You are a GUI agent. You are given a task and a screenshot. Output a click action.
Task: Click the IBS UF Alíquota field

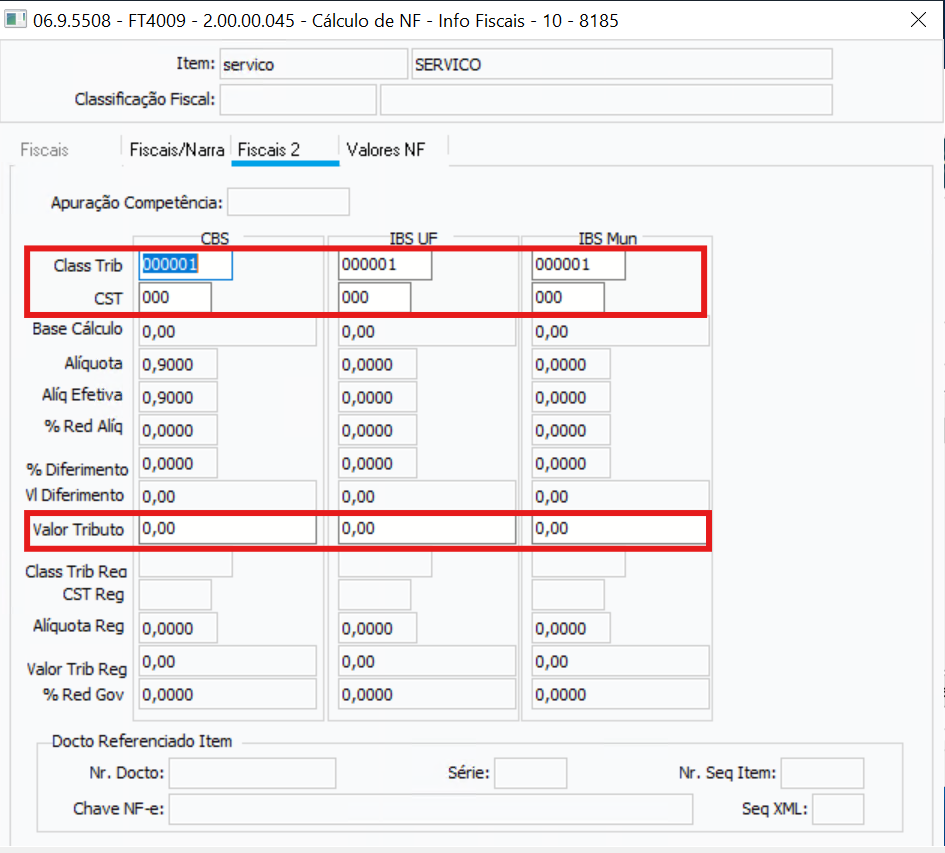(x=377, y=364)
